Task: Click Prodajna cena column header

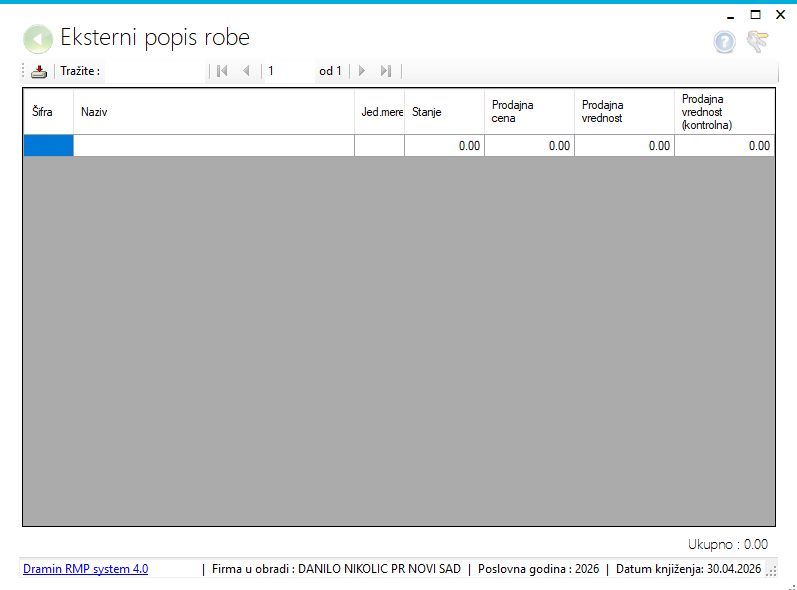Action: click(x=530, y=112)
